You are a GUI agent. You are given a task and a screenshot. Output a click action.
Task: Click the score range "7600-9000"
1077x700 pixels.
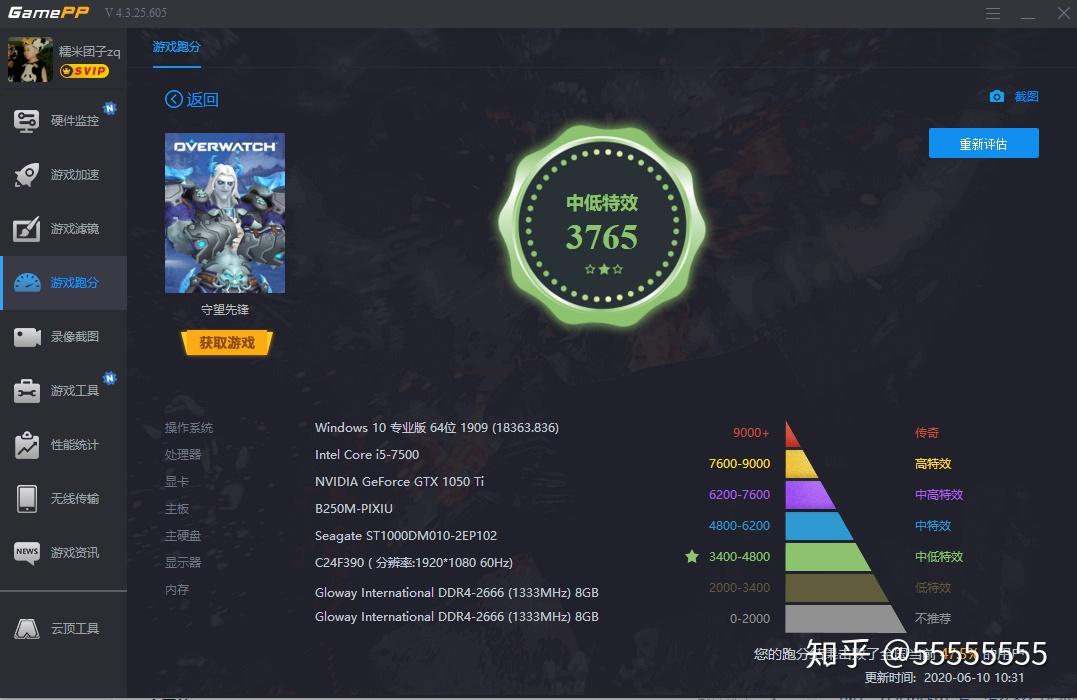(x=739, y=464)
